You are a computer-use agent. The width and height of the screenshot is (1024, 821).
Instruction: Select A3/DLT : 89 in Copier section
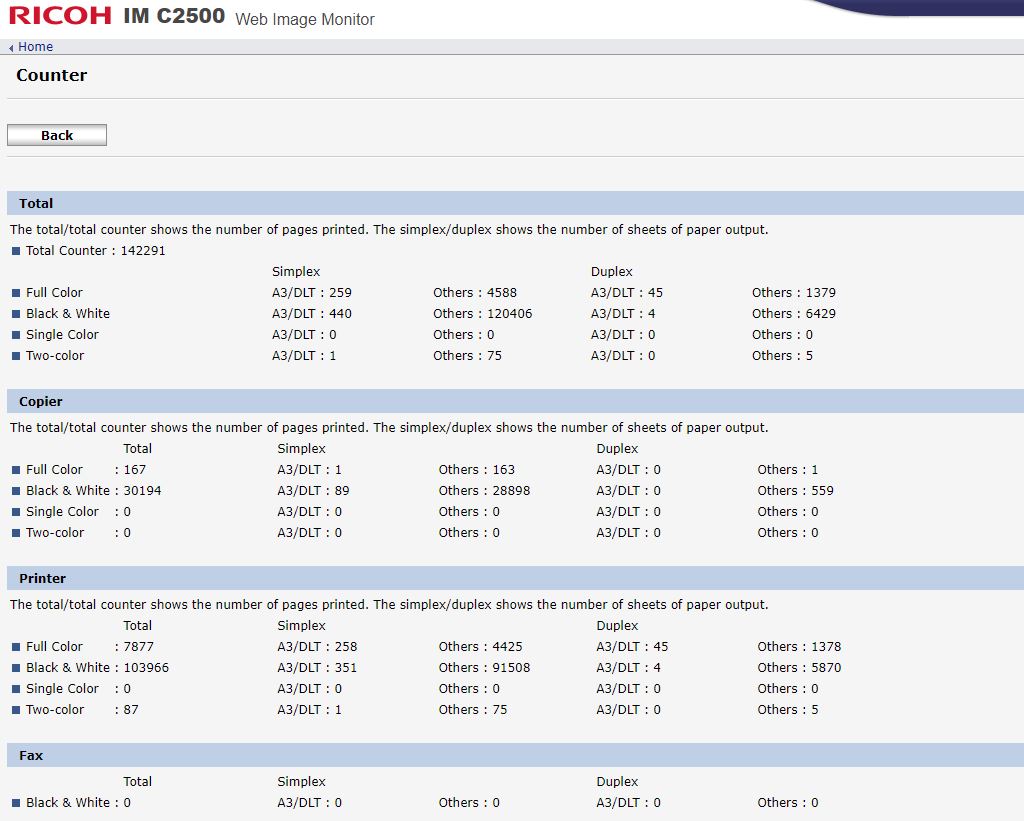313,491
